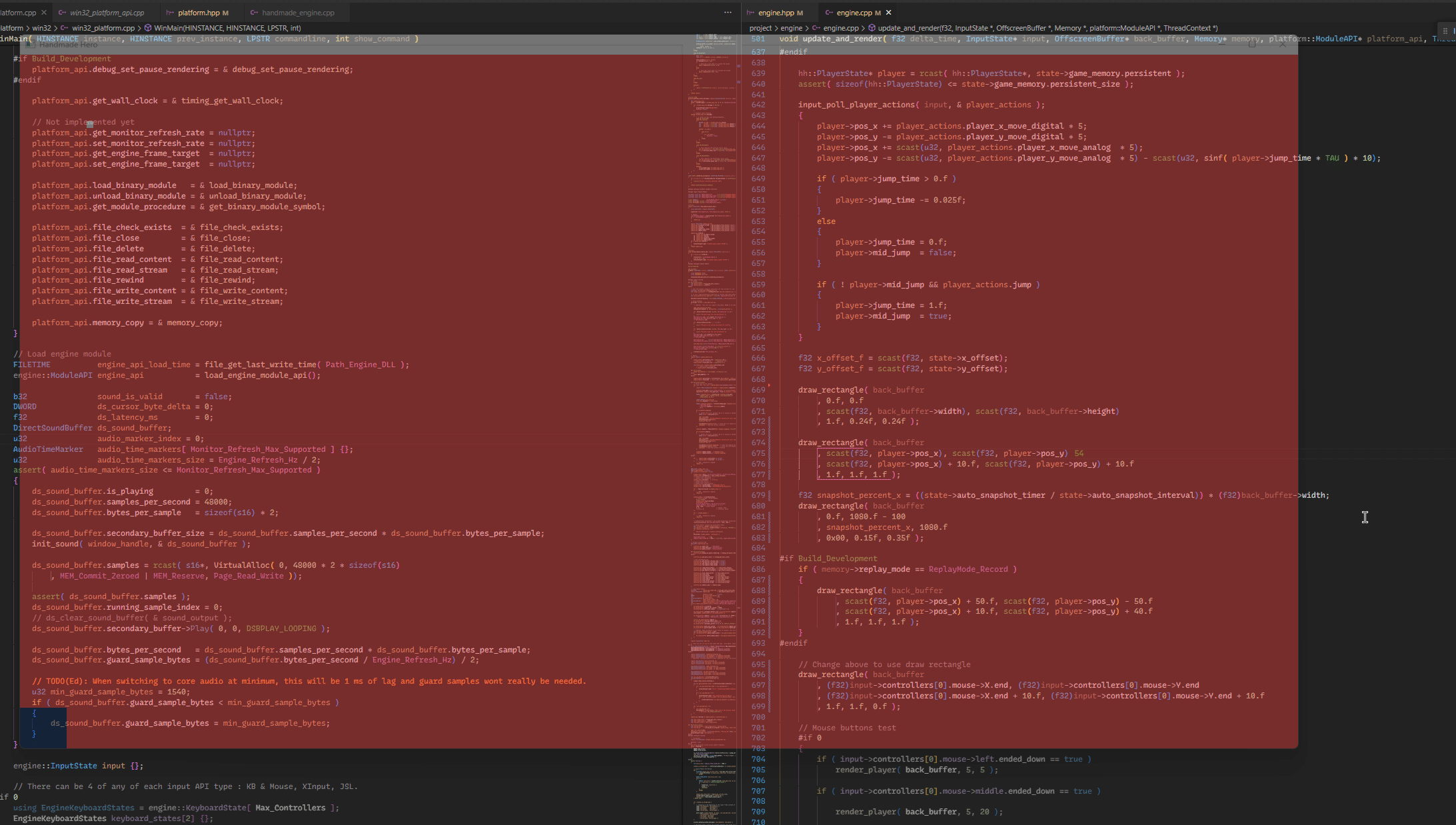
Task: Switch to the engine.hpp tab
Action: pyautogui.click(x=776, y=13)
